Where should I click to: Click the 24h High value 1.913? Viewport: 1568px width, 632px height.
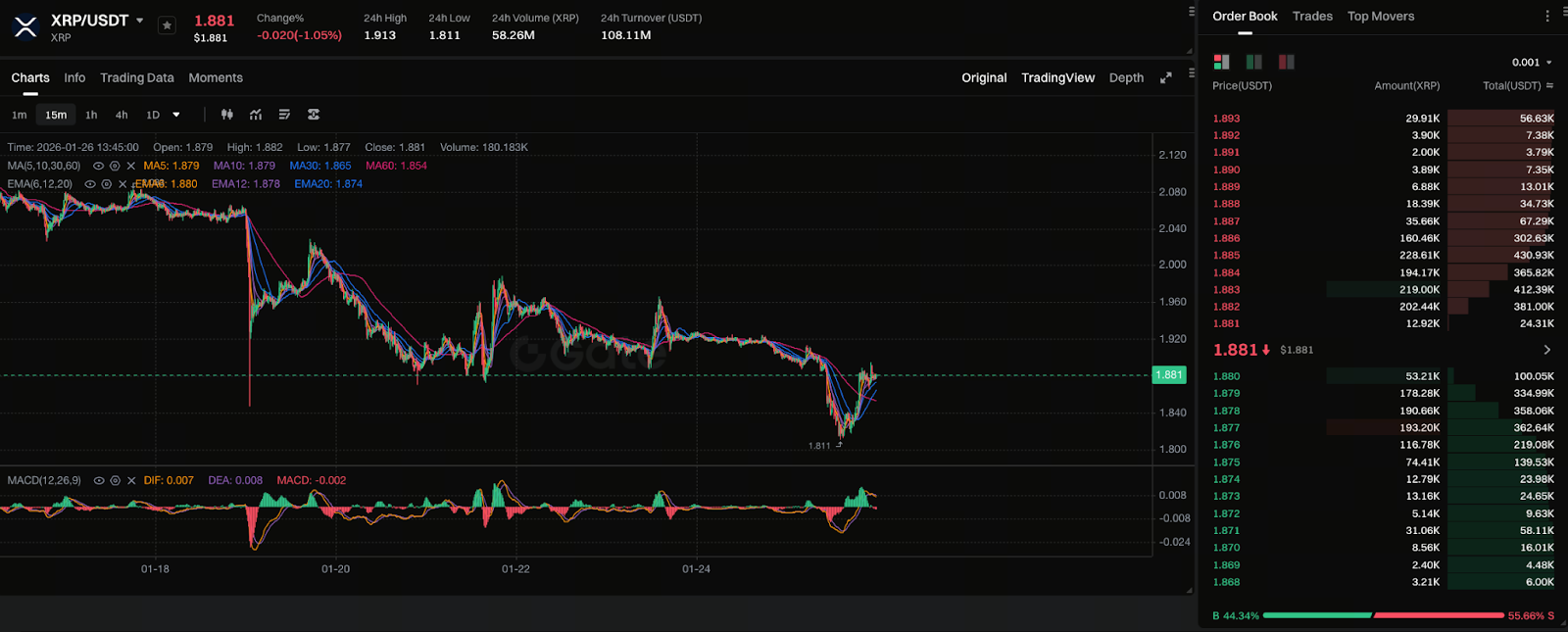click(x=380, y=35)
